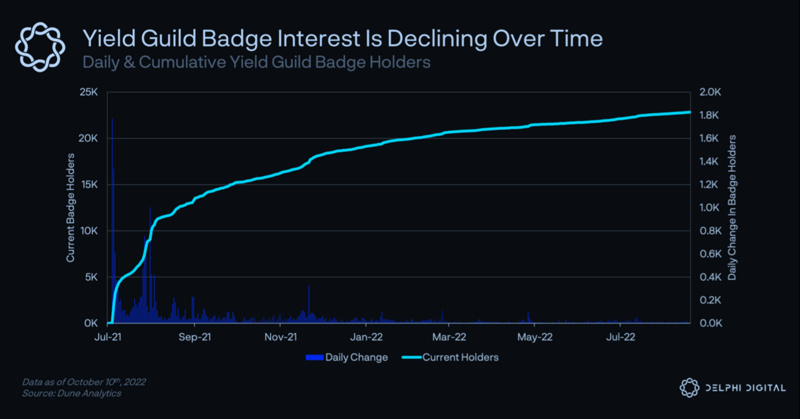Screen dimensions: 800x419
Task: Click the Delphi Digital logo icon at bottom right
Action: (688, 387)
